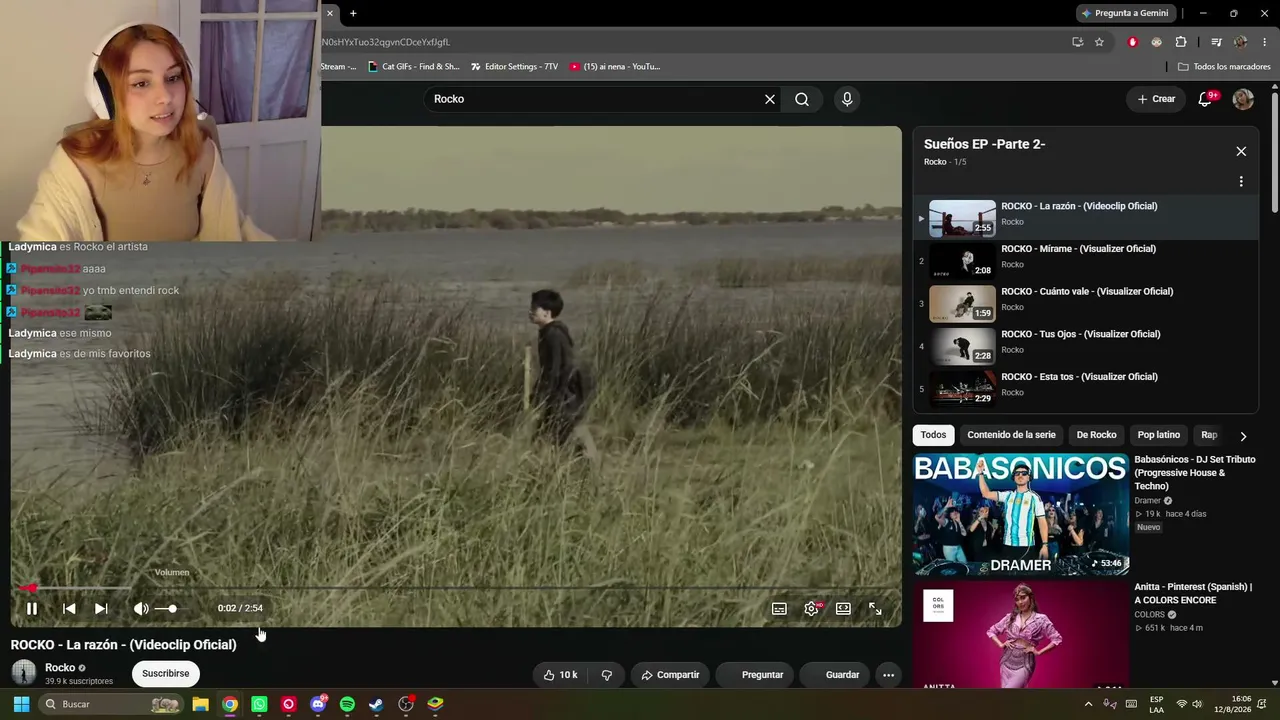Select the Rap filter chip
The image size is (1280, 720).
click(x=1209, y=435)
